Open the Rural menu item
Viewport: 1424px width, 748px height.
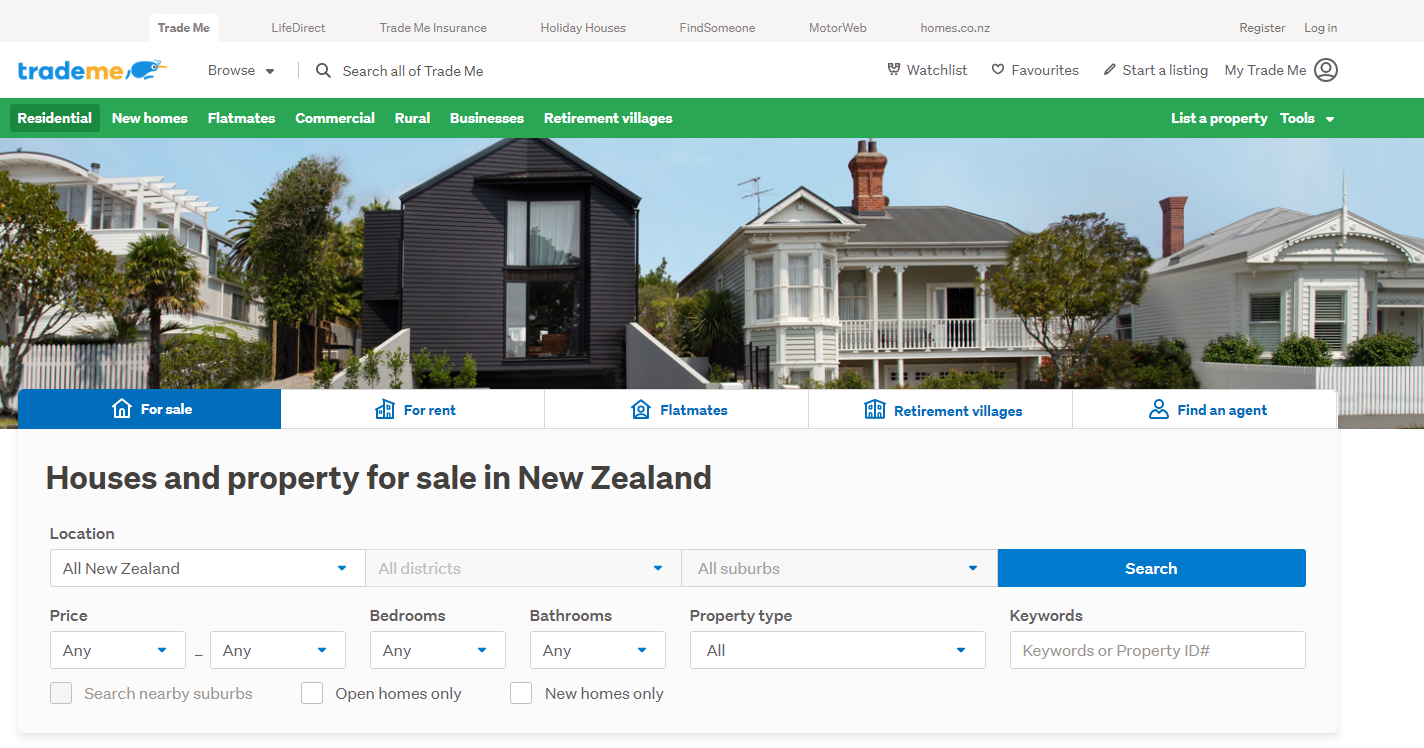[x=412, y=118]
